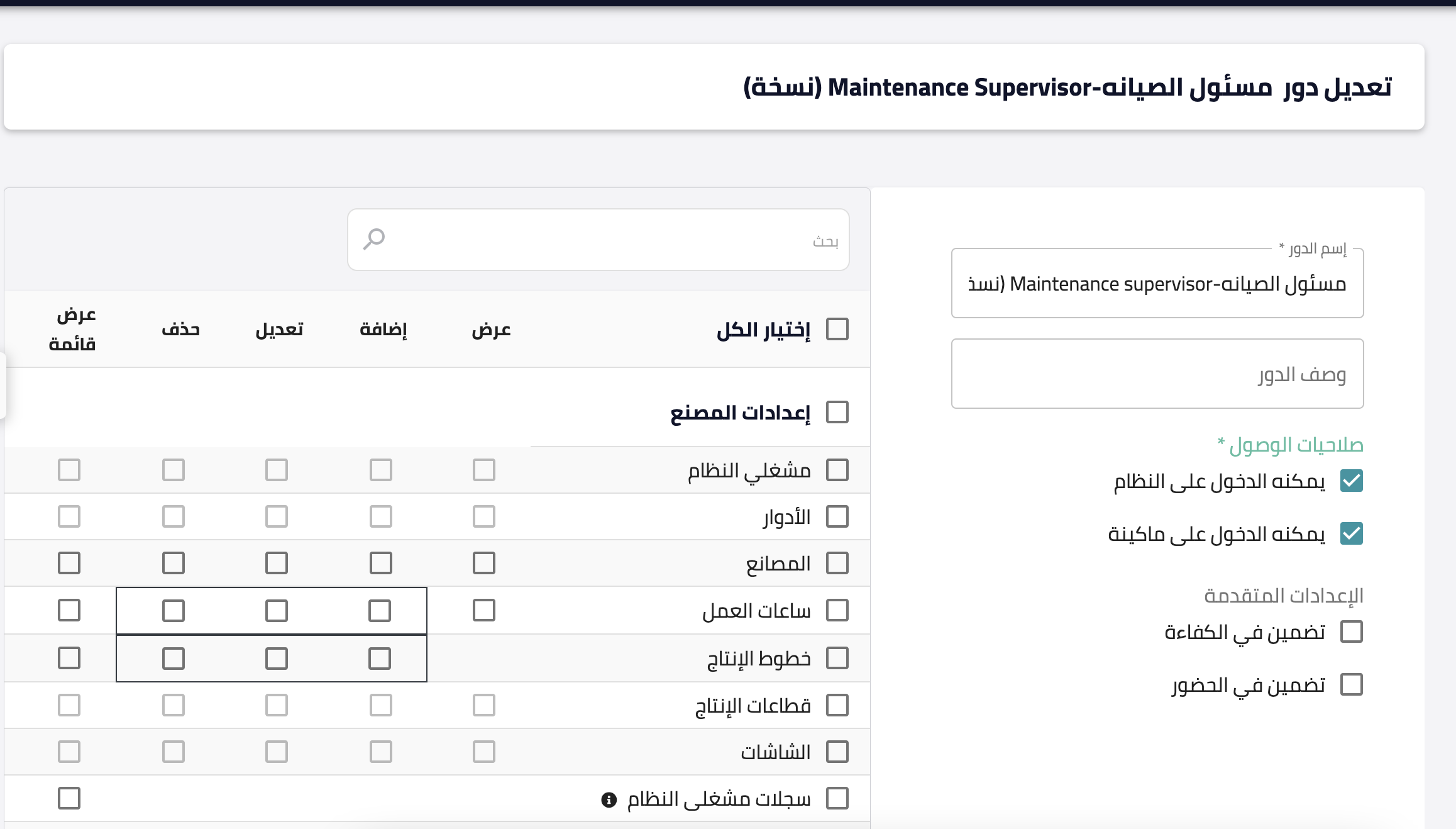Focus the وصف الدور description field
This screenshot has height=829, width=1456.
(1157, 374)
